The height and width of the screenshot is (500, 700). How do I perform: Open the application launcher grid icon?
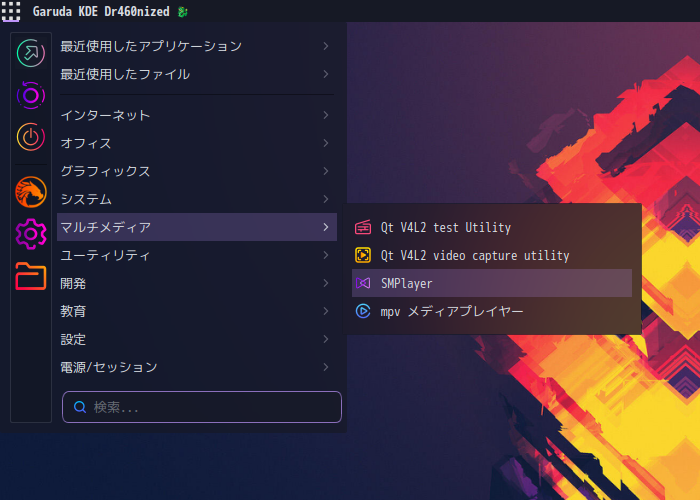[x=11, y=11]
